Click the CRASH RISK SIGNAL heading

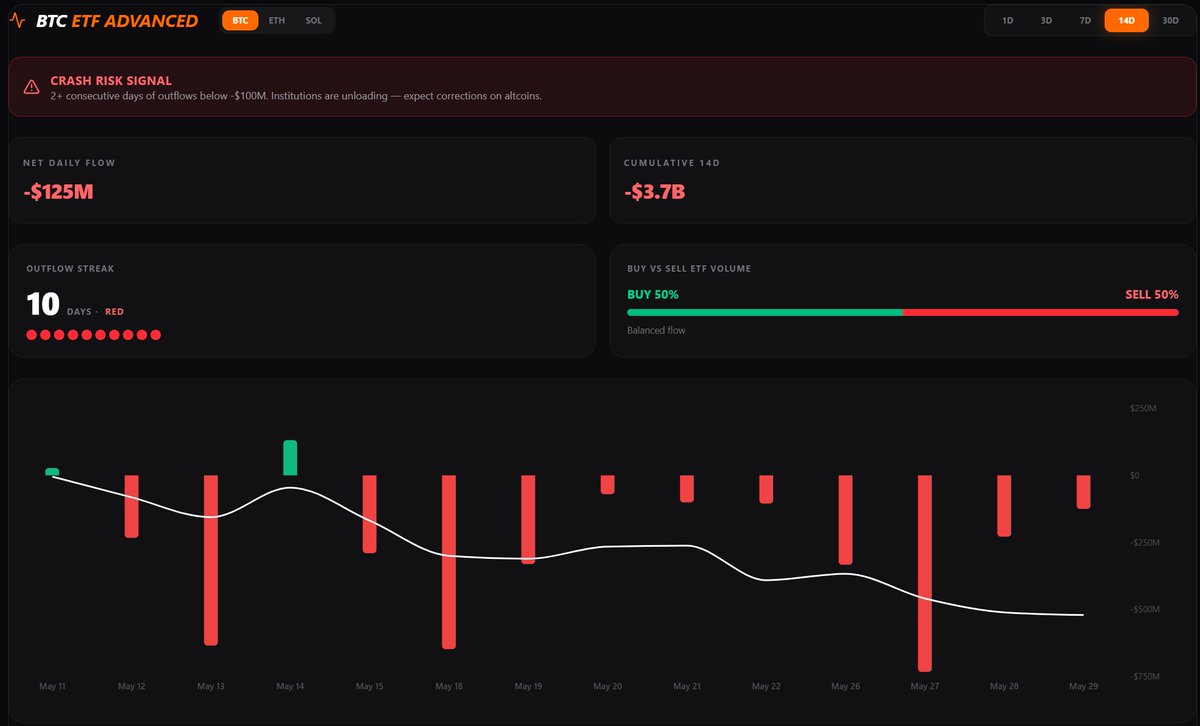[x=111, y=80]
